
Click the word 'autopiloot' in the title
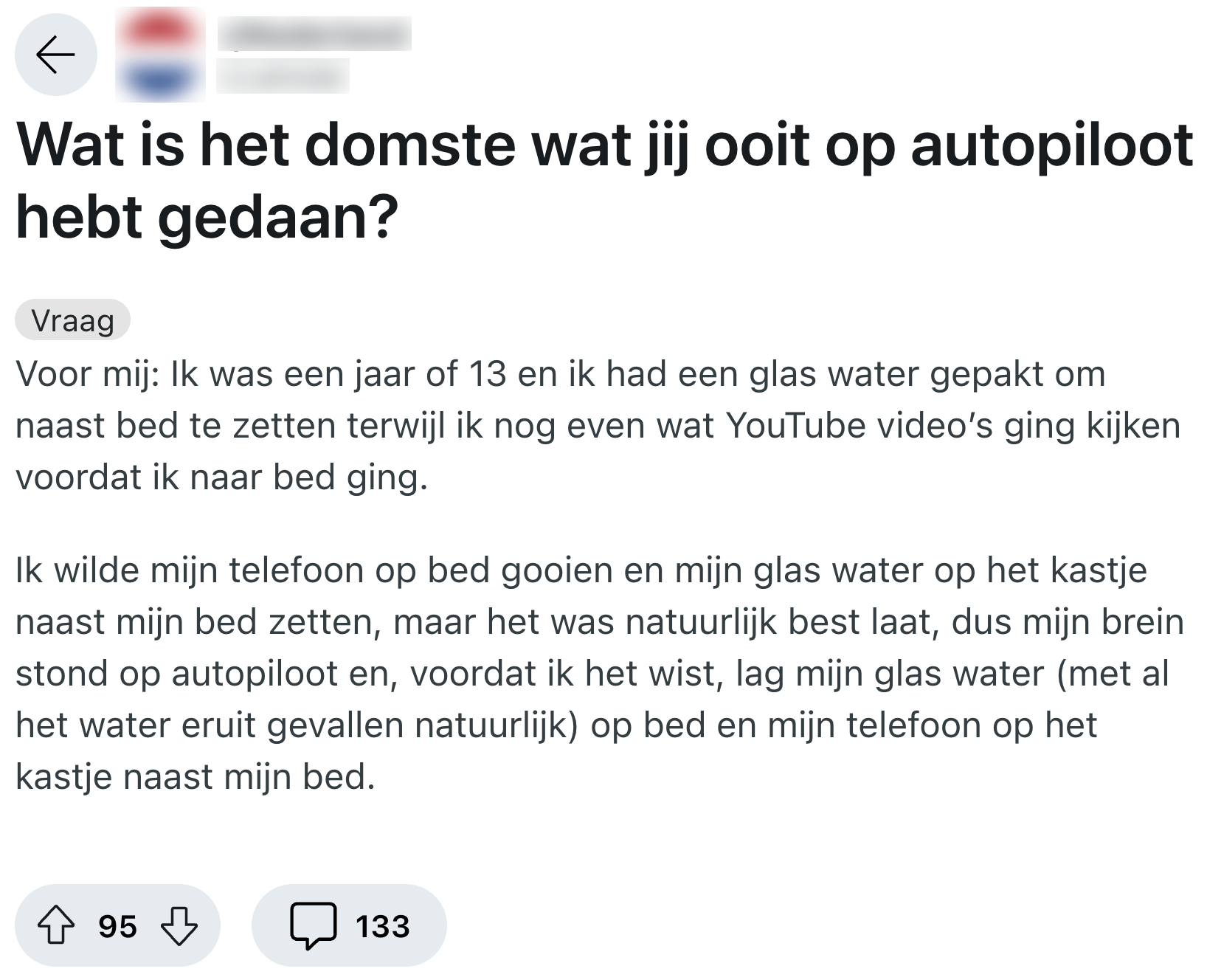pos(1052,146)
